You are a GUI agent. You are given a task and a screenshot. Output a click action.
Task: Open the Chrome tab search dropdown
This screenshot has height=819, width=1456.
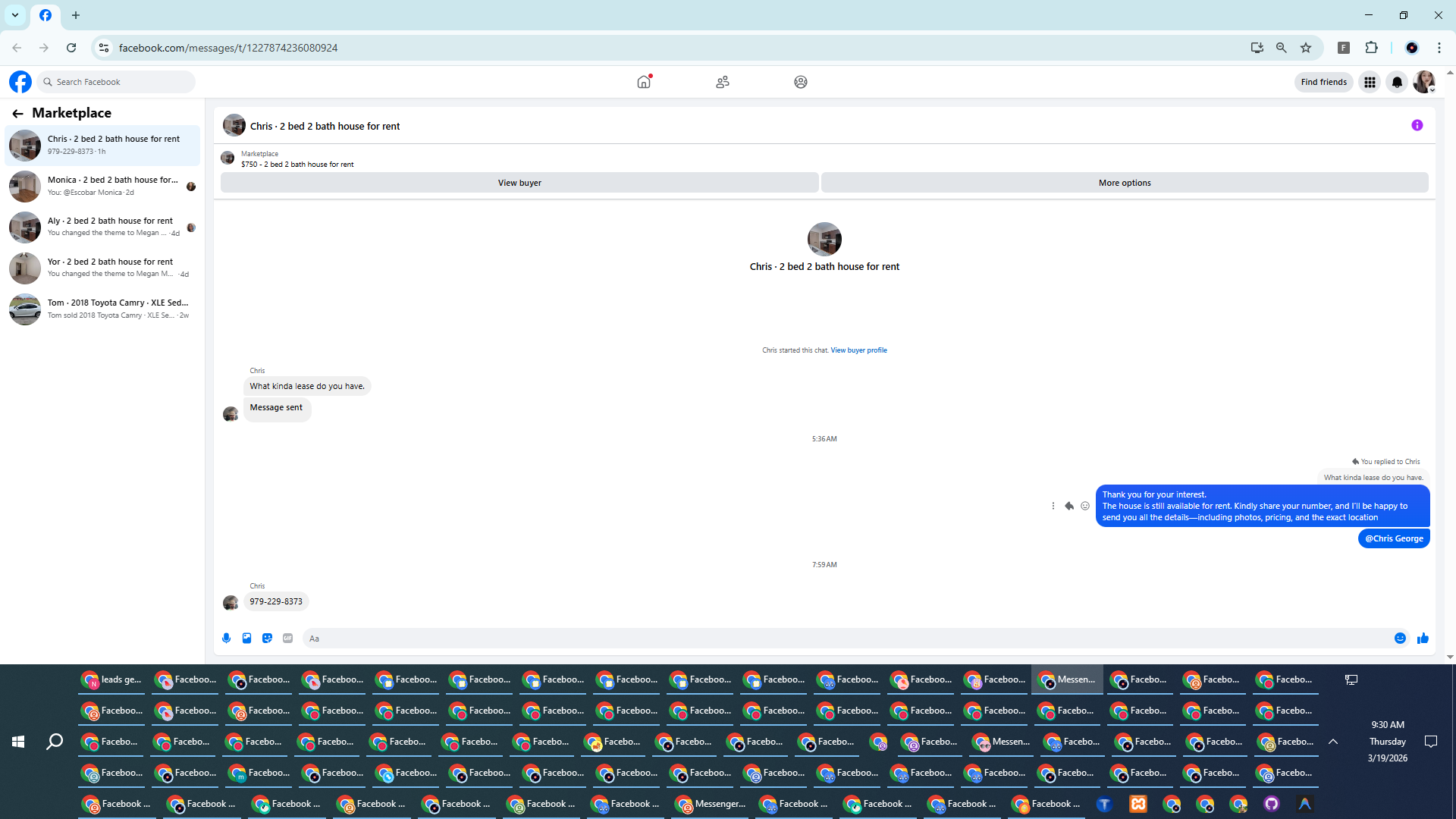pos(15,15)
